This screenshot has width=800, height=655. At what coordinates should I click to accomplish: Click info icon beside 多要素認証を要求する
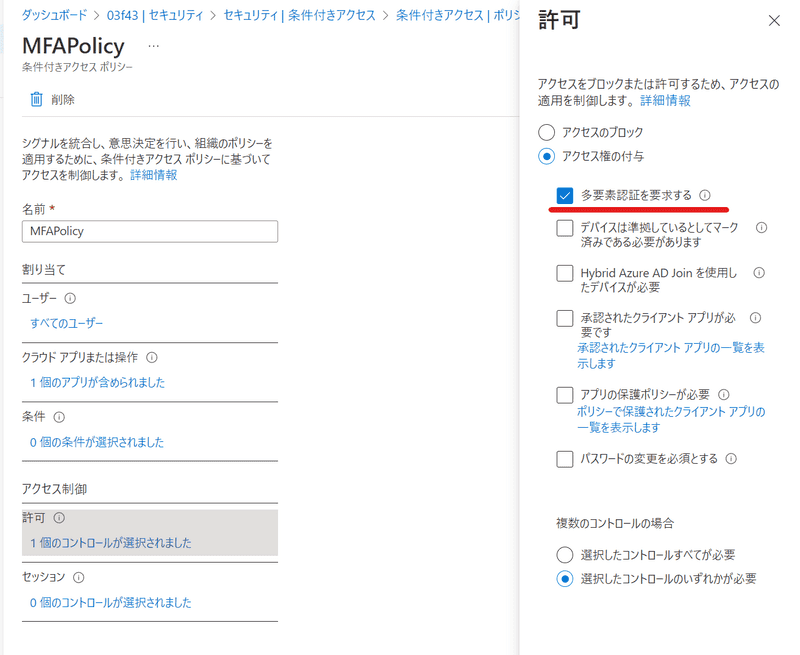[x=705, y=195]
